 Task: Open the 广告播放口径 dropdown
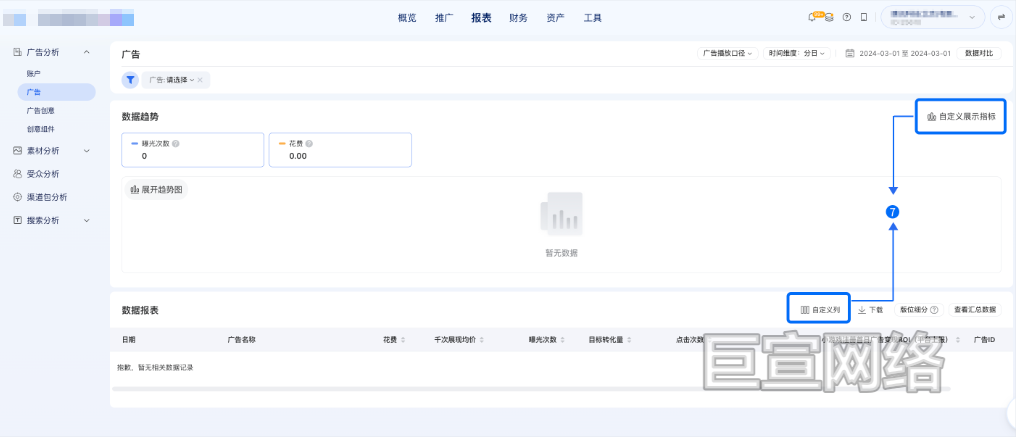click(728, 54)
